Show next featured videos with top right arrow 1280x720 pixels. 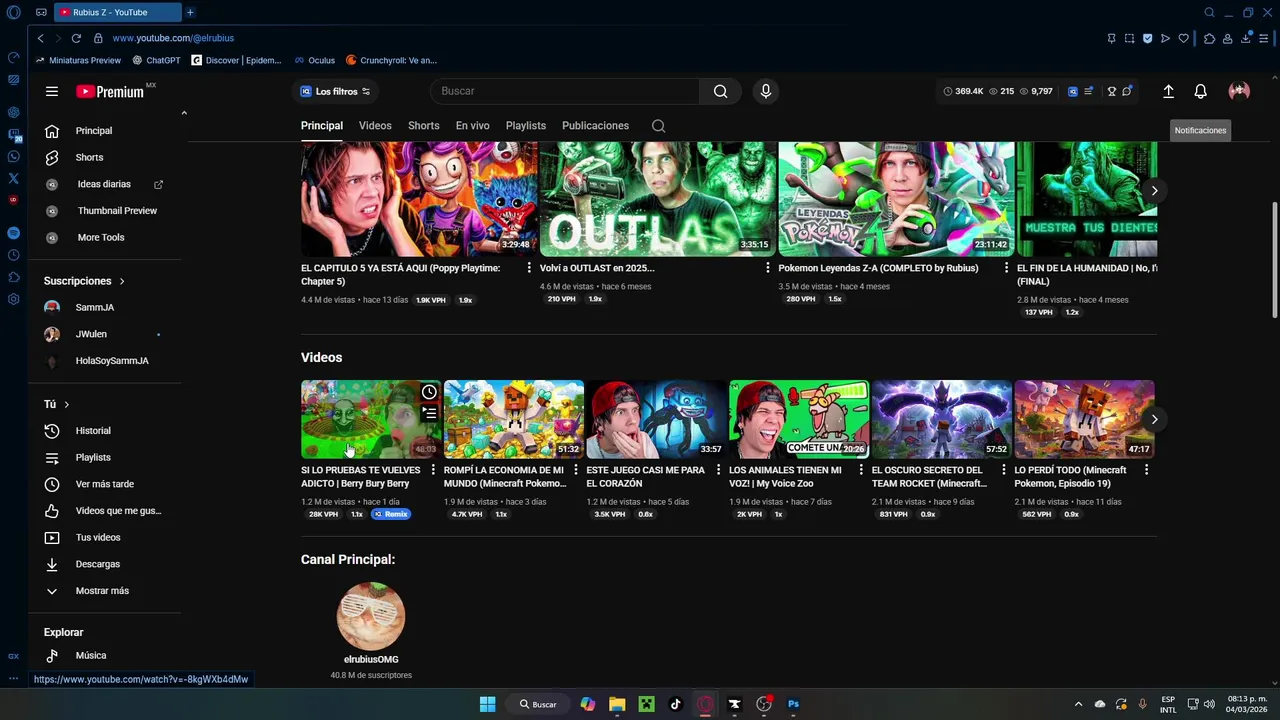click(1154, 190)
